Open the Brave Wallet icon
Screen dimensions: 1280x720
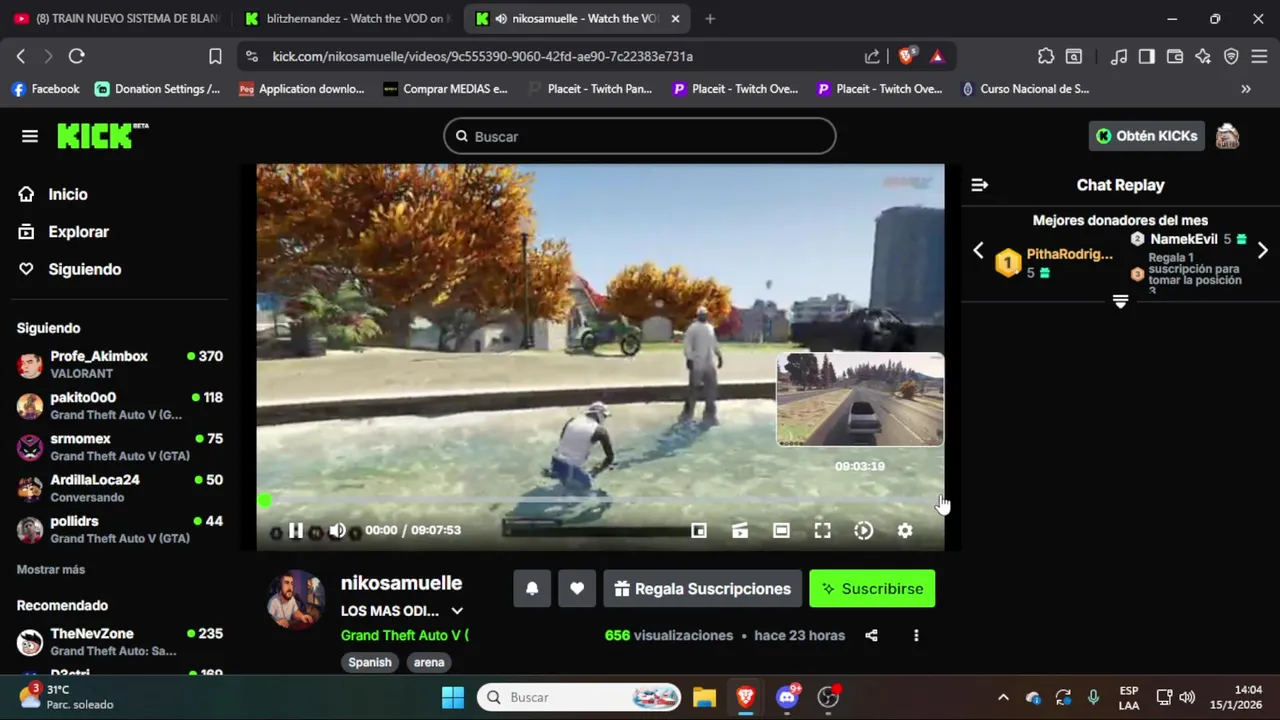pyautogui.click(x=1175, y=57)
